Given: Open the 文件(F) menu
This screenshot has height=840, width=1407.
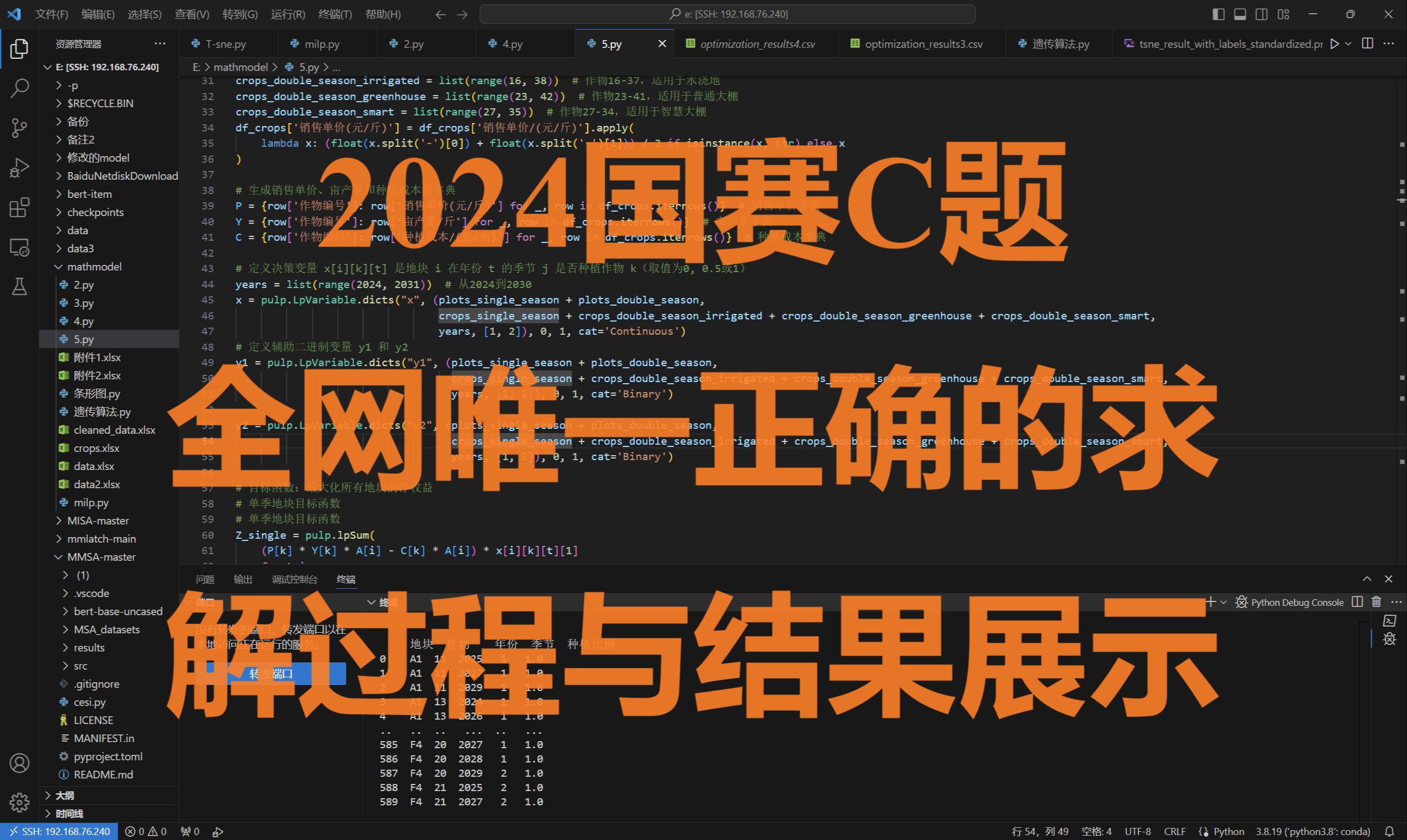Looking at the screenshot, I should (x=52, y=14).
